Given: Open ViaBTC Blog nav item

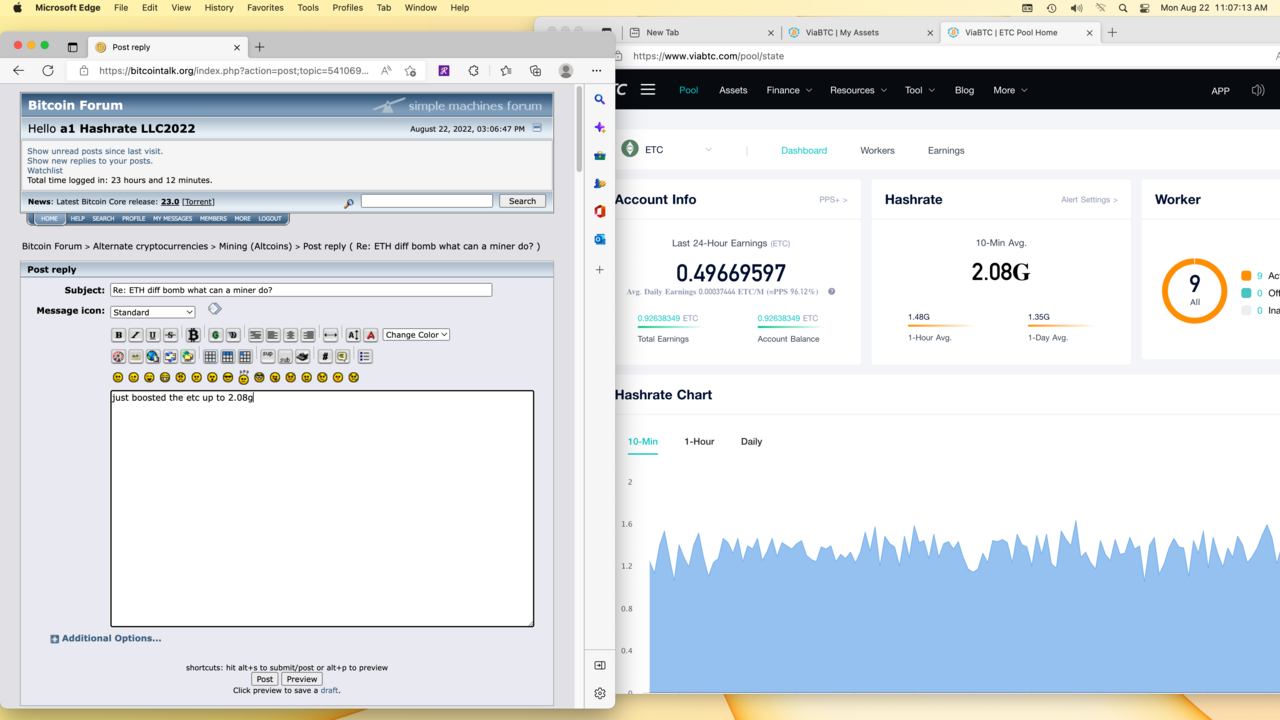Looking at the screenshot, I should point(964,90).
